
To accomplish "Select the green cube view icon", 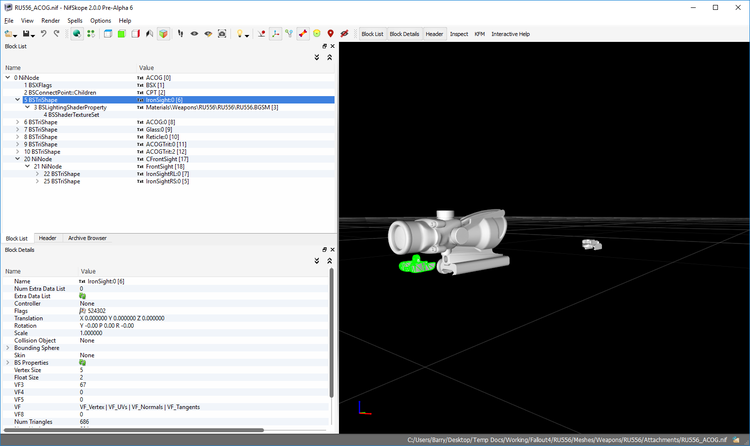I will click(x=121, y=34).
